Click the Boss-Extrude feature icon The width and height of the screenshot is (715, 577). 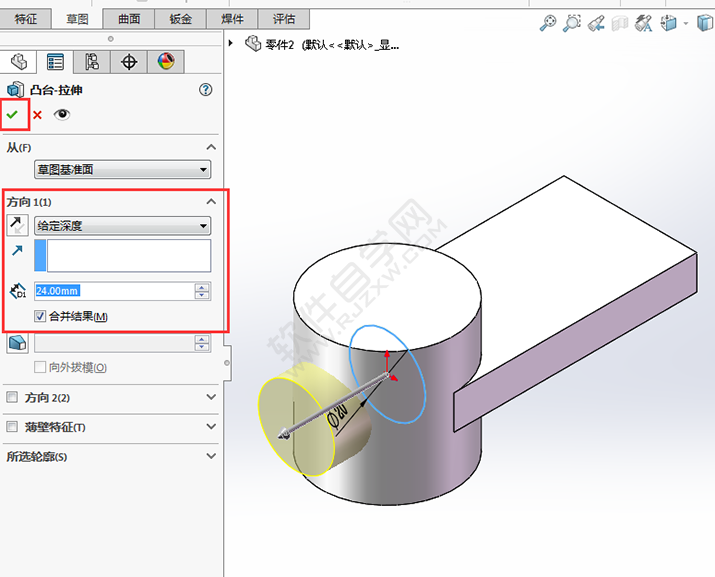16,90
